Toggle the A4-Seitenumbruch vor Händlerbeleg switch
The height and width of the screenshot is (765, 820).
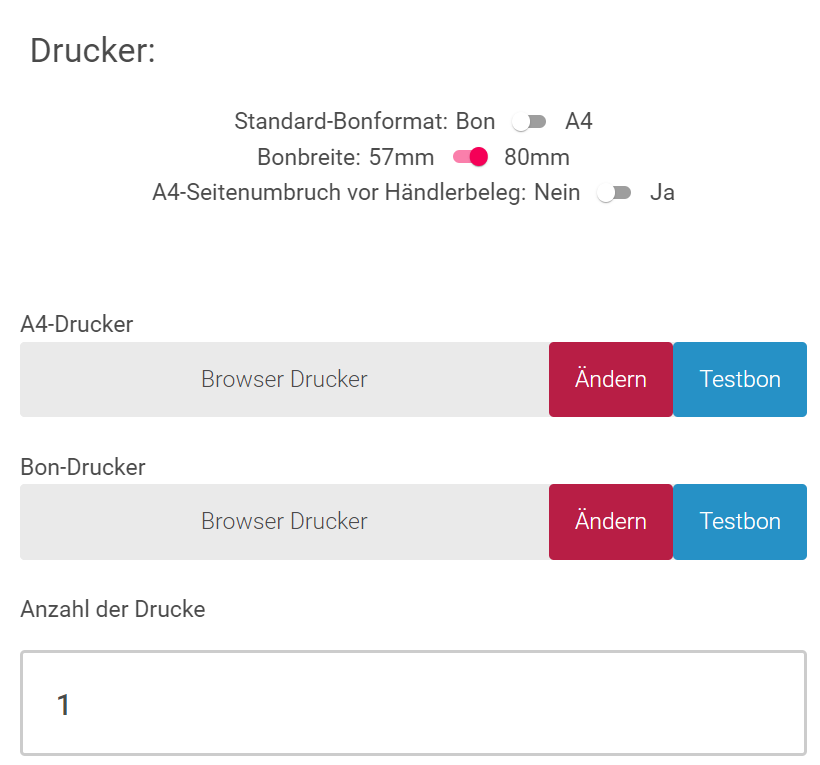[x=614, y=193]
